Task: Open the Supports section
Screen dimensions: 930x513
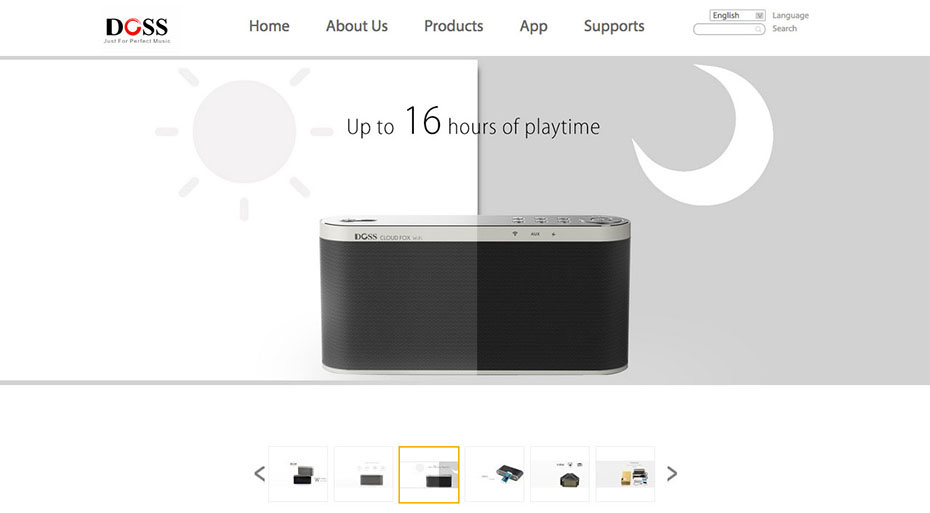Action: click(614, 27)
